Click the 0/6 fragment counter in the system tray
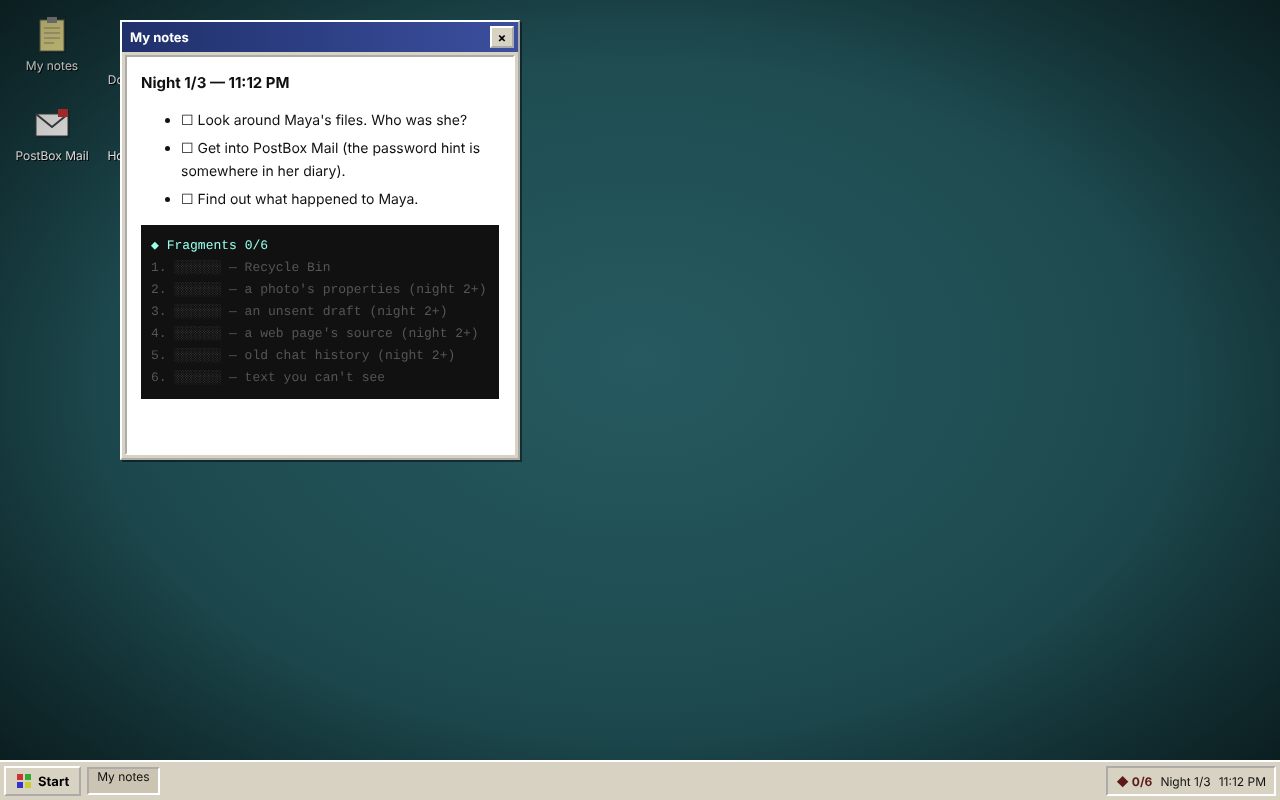Image resolution: width=1280 pixels, height=800 pixels. 1134,782
